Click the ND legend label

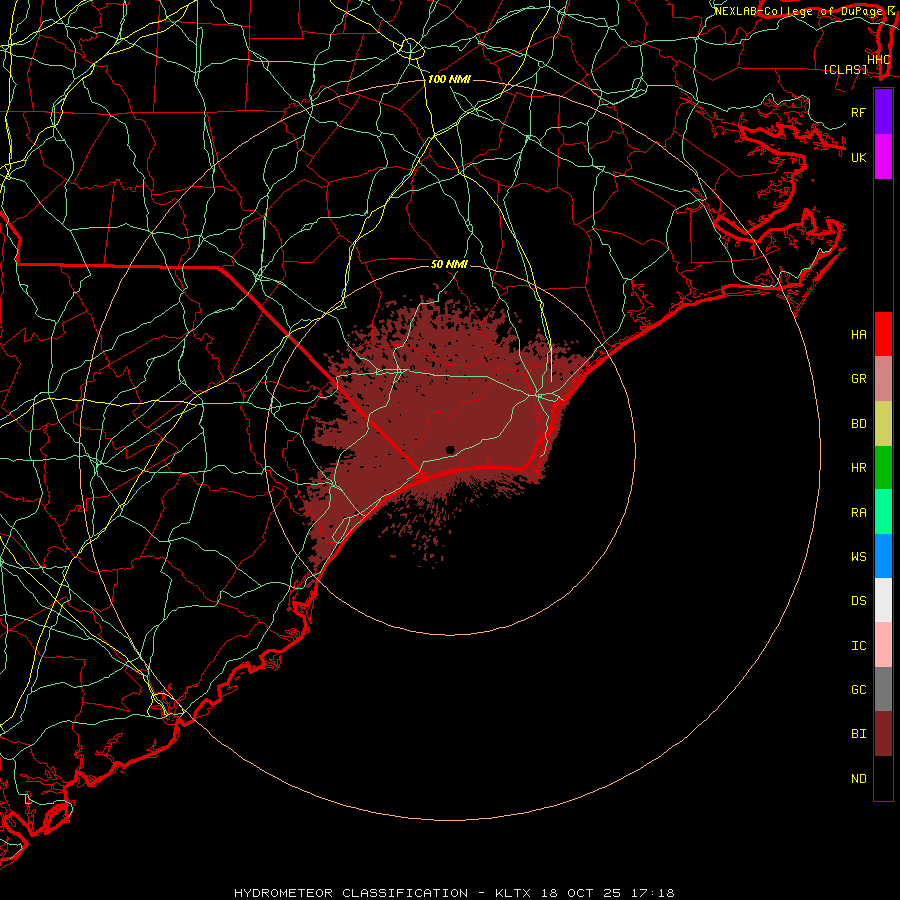(x=858, y=779)
